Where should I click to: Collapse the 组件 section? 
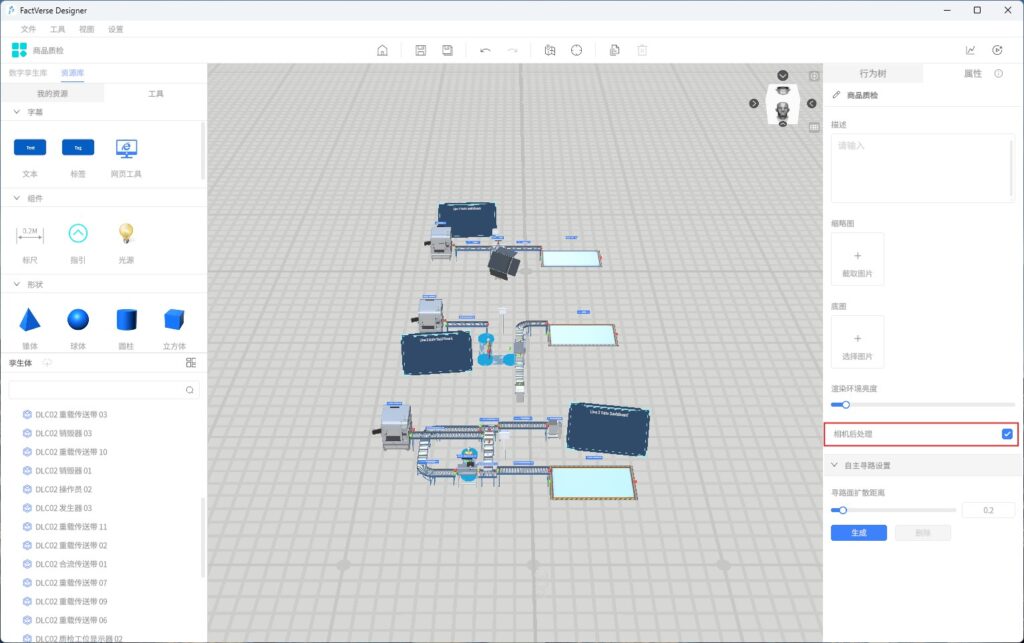17,198
